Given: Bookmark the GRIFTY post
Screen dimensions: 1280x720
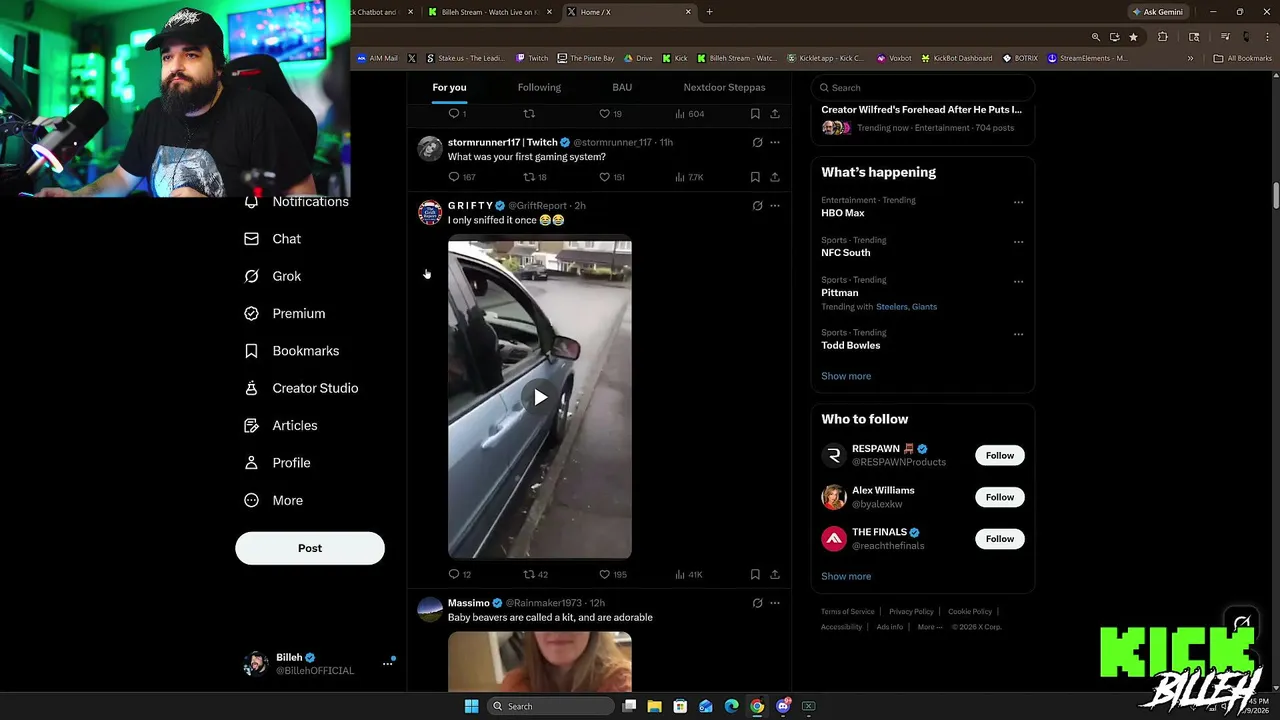Looking at the screenshot, I should (755, 574).
